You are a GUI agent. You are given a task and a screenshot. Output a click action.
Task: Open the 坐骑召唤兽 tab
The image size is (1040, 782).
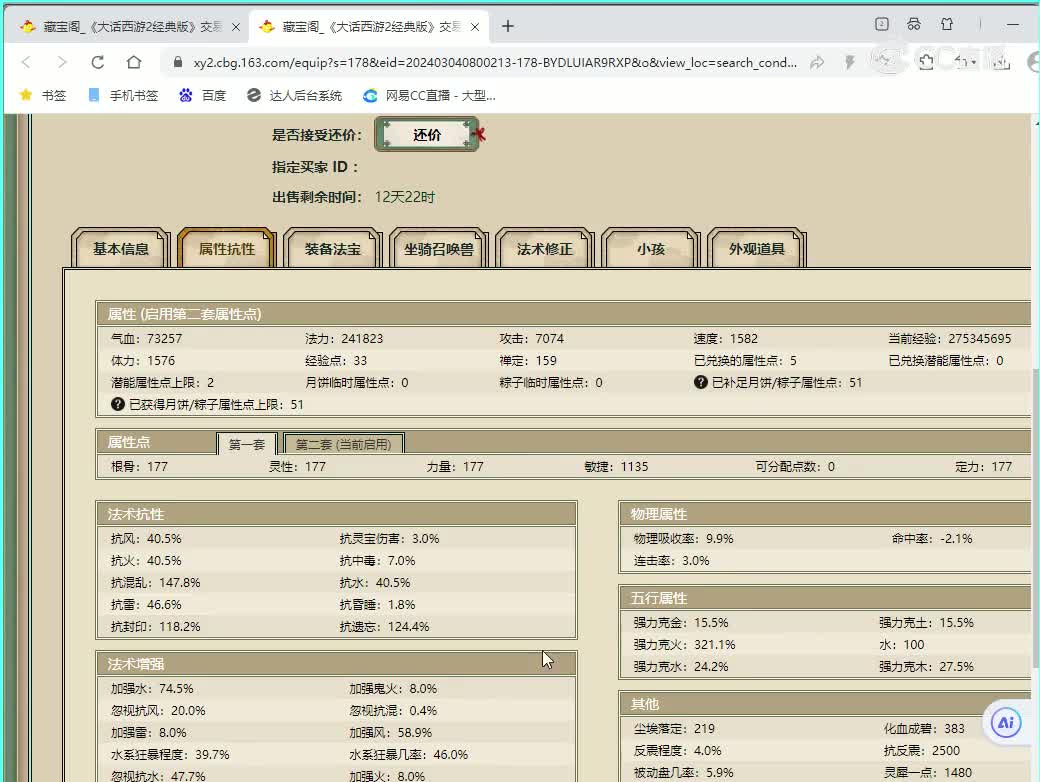[438, 249]
